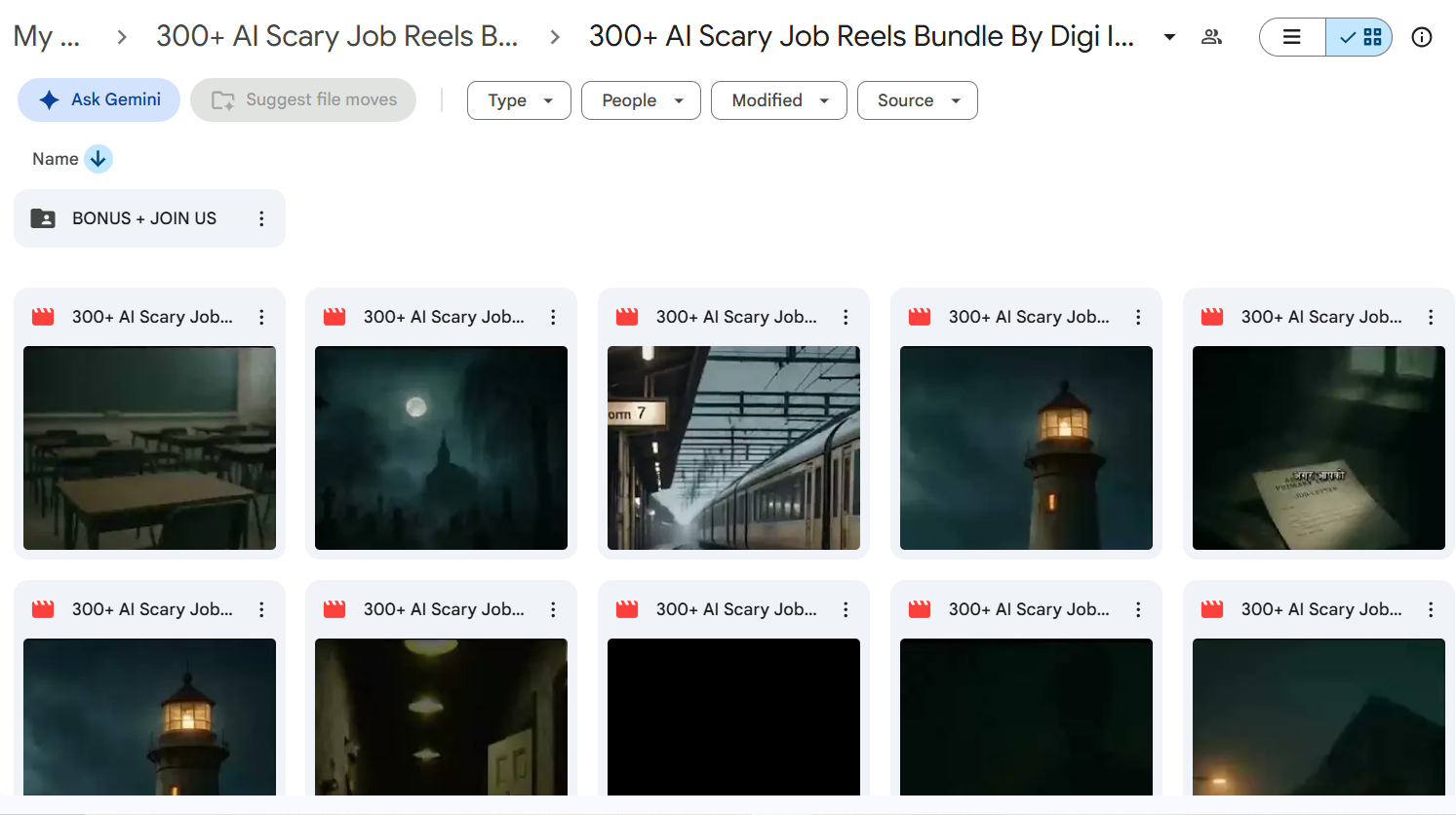This screenshot has height=815, width=1456.
Task: Open the BONUS + JOIN US folder
Action: (149, 218)
